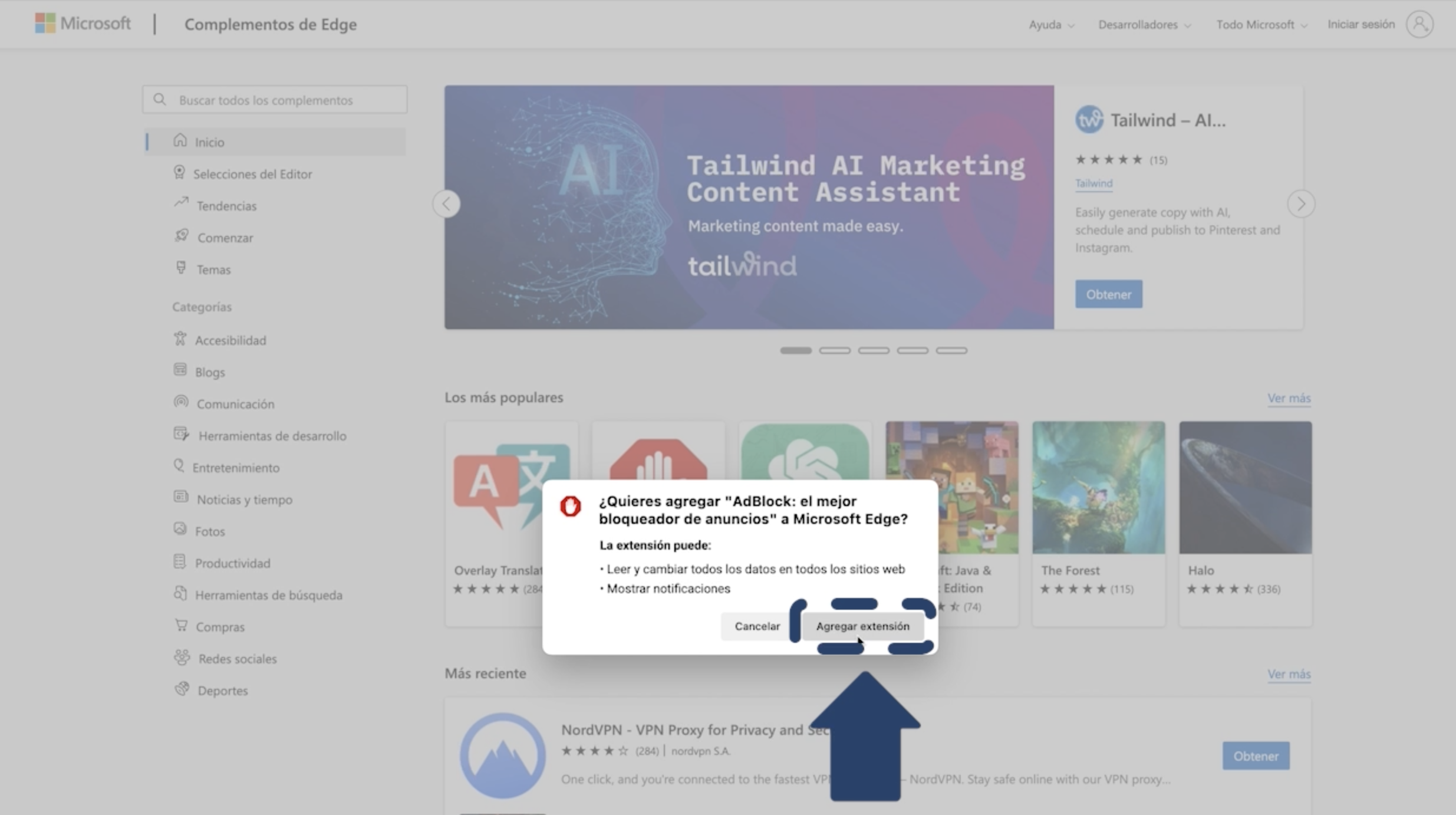Click Cancelar in the dialog
Screen dimensions: 1456x815
point(757,626)
